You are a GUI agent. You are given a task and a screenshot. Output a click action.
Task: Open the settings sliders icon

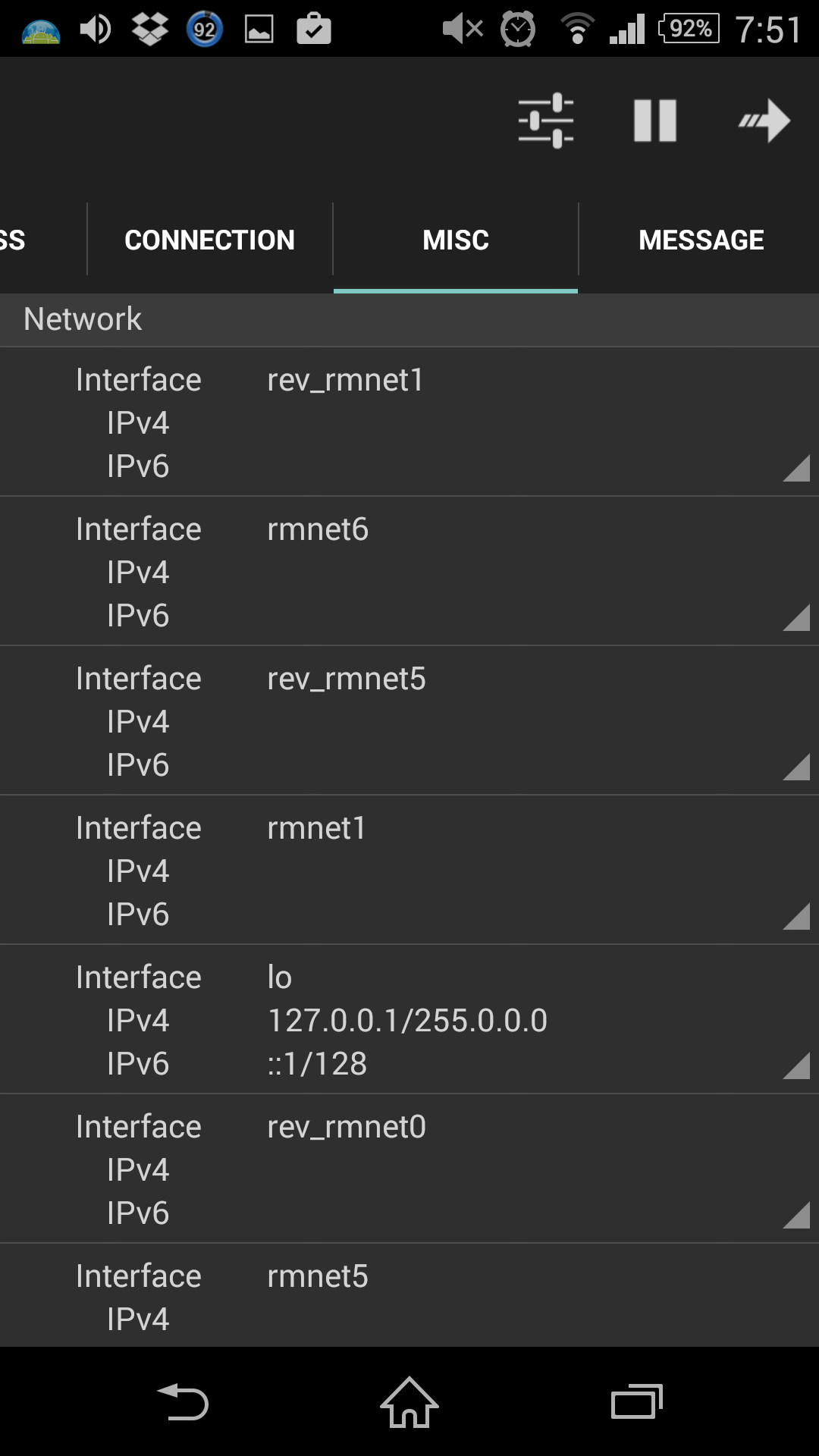click(546, 121)
